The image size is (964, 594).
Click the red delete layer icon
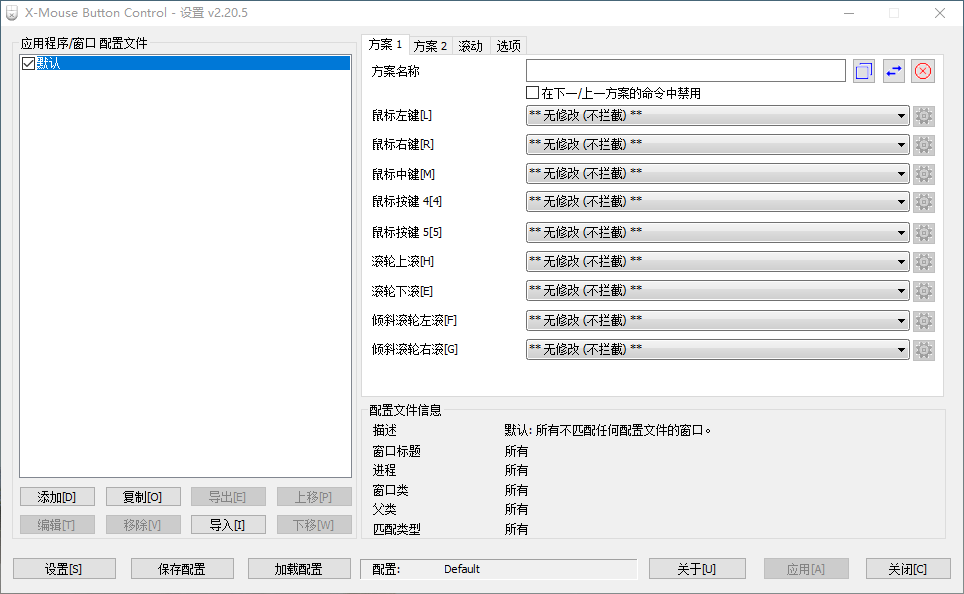coord(922,70)
